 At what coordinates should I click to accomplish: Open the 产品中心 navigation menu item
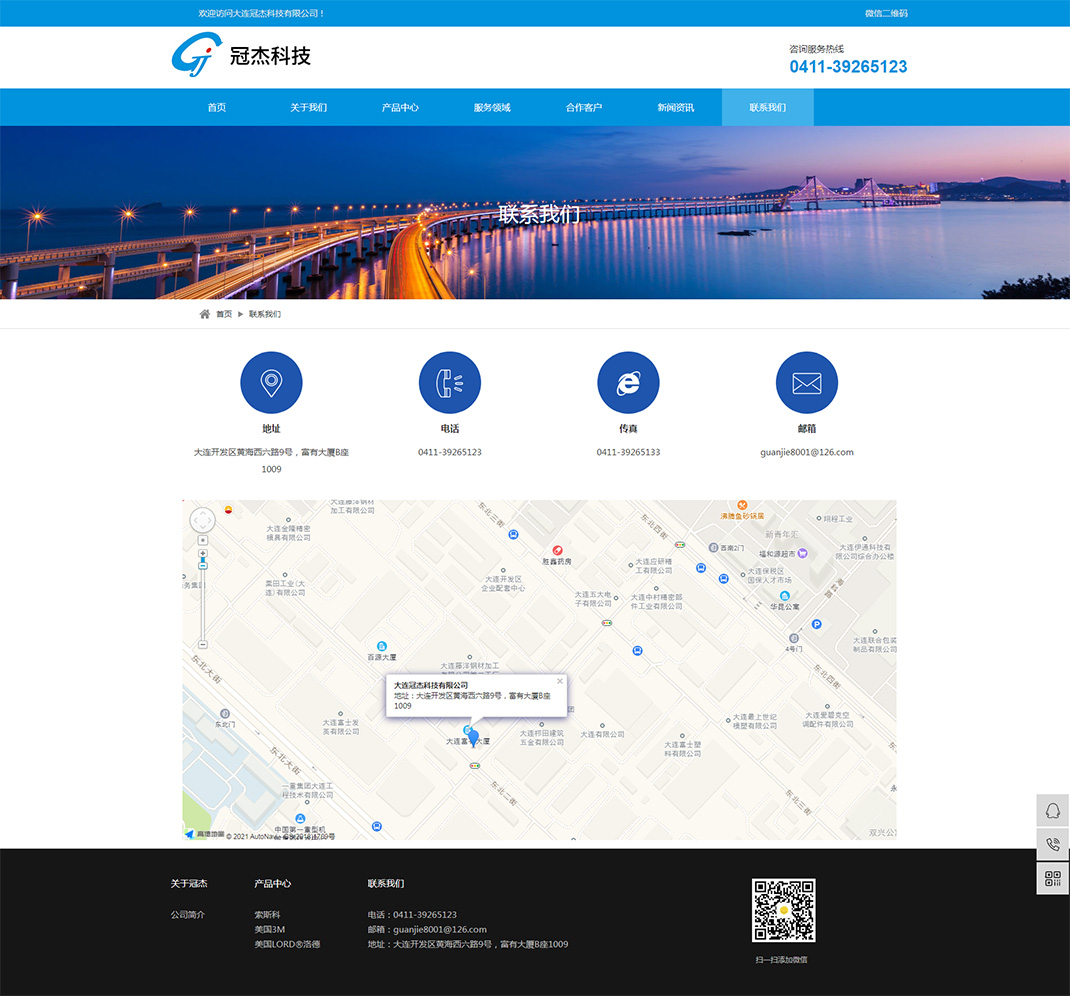click(400, 107)
